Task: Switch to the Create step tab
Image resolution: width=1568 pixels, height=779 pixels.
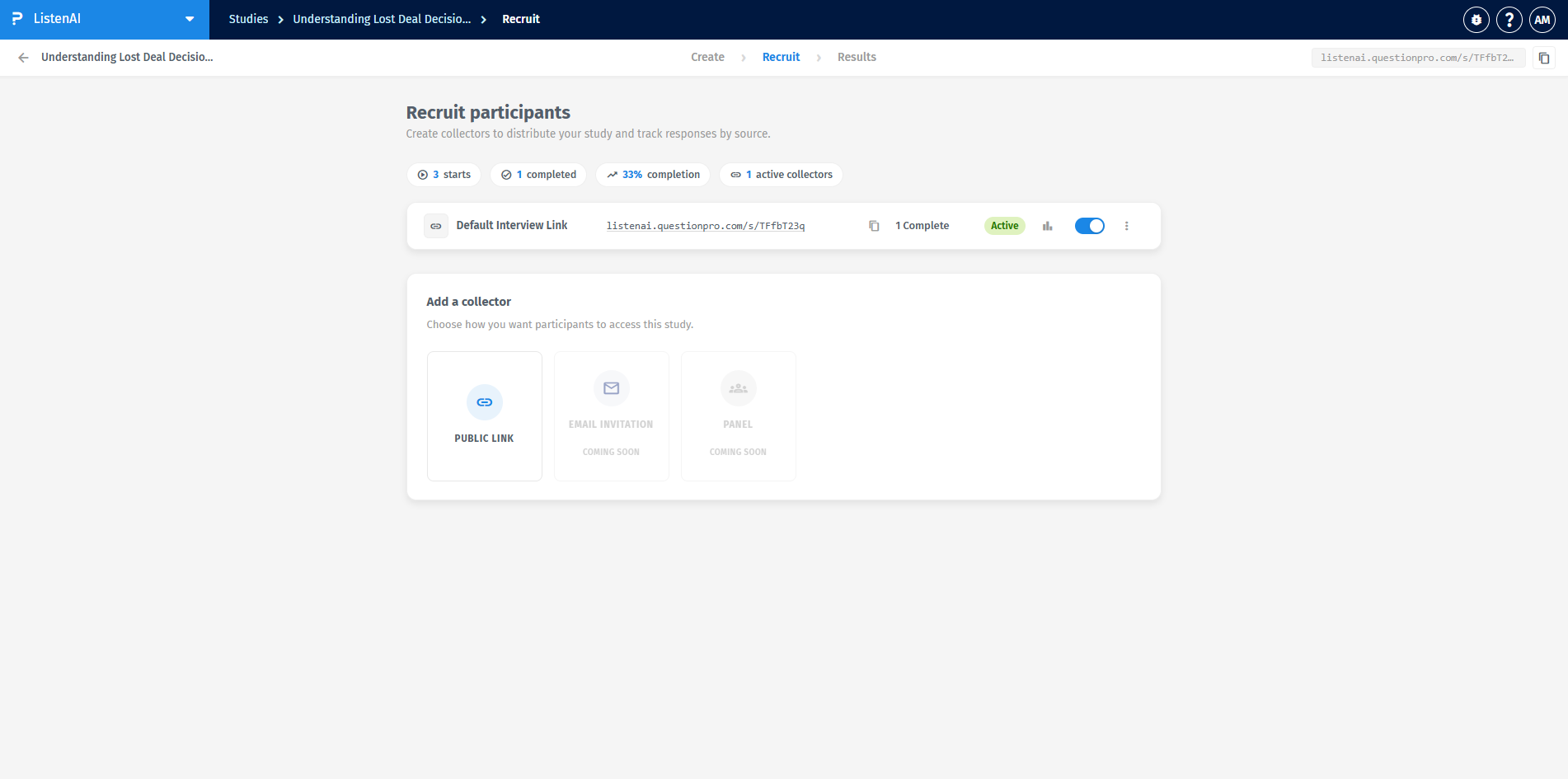Action: point(707,57)
